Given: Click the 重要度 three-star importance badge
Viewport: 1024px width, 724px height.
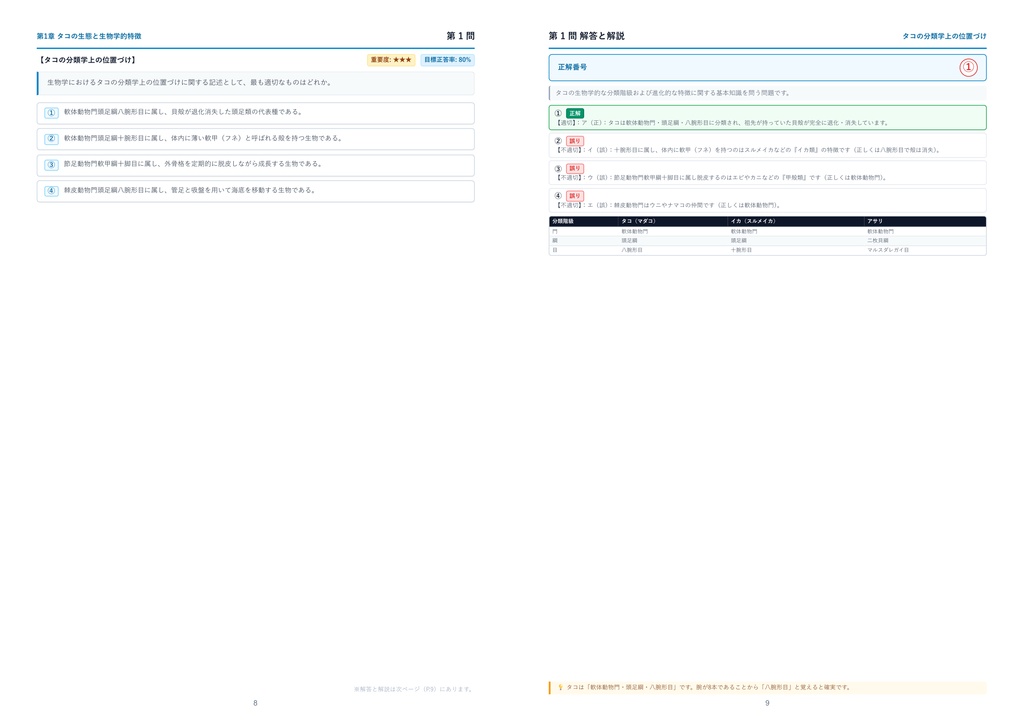Looking at the screenshot, I should pos(391,60).
